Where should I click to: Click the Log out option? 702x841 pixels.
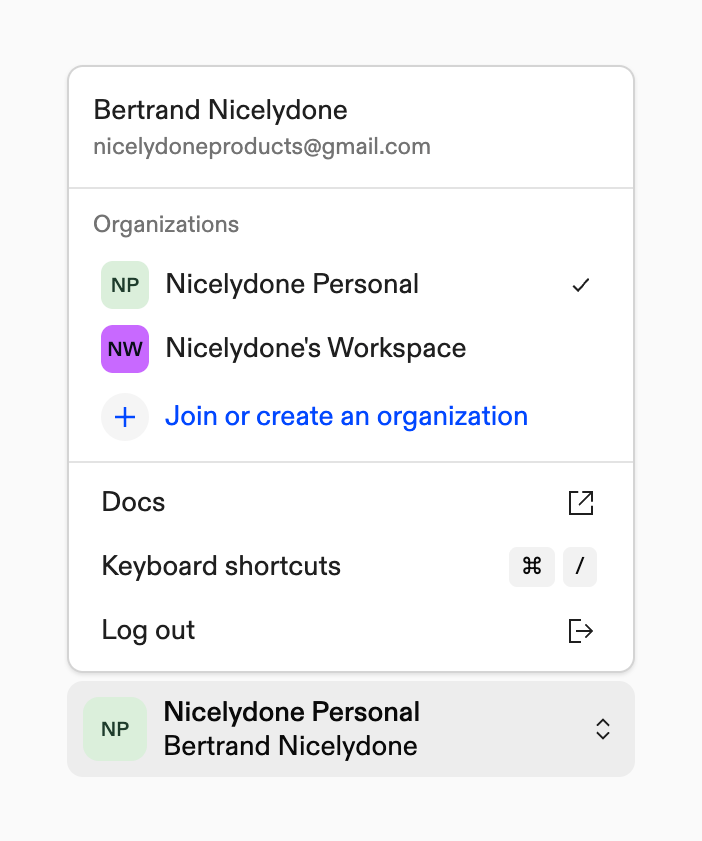[148, 630]
